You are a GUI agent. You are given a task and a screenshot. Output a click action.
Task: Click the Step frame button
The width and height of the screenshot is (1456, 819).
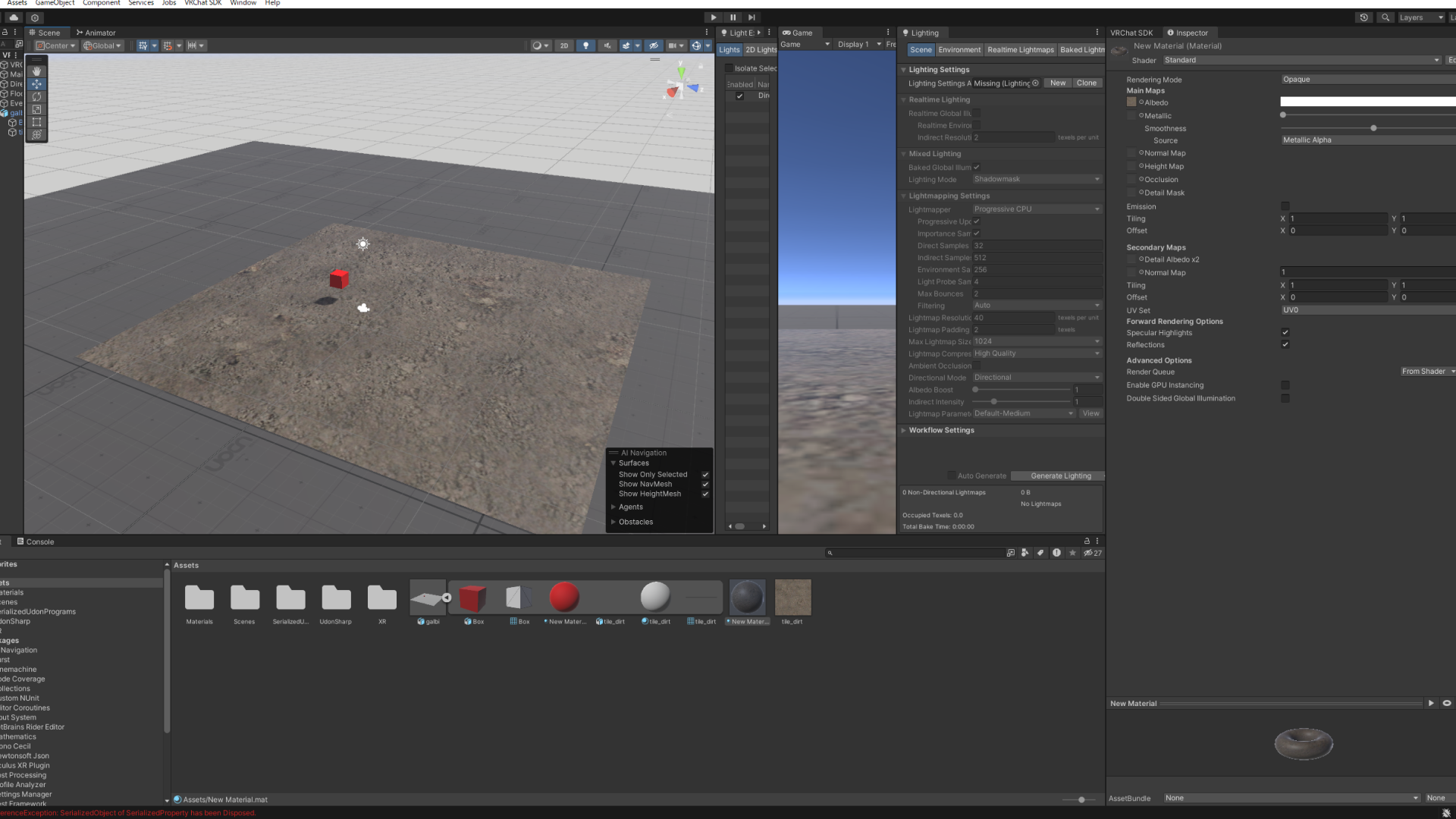(x=752, y=17)
